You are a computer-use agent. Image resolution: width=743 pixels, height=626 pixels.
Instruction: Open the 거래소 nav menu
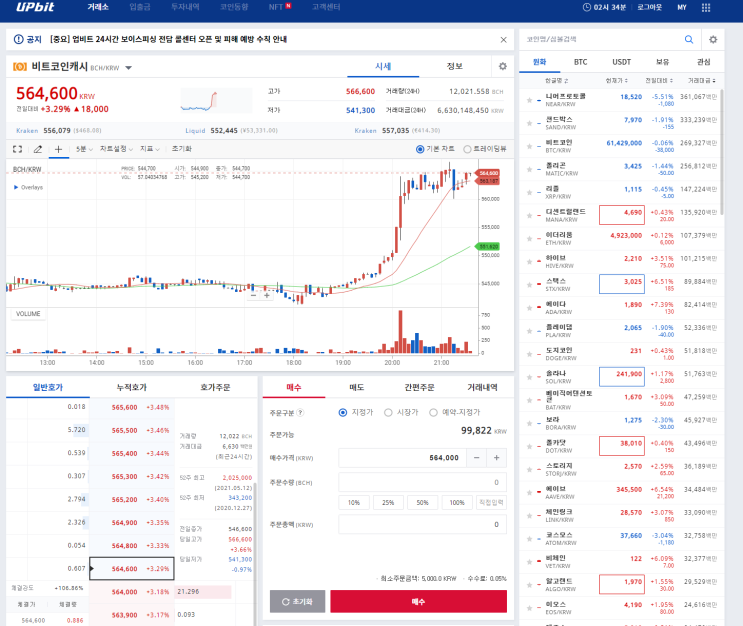coord(98,7)
